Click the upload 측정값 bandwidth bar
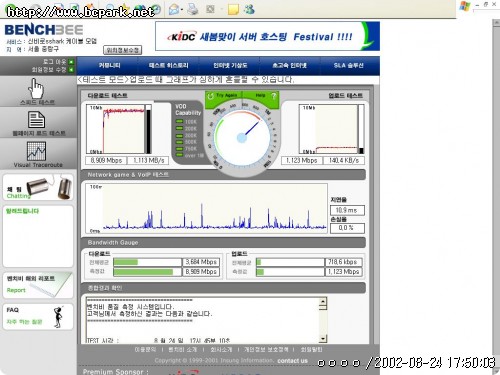500x375 pixels. click(x=290, y=272)
